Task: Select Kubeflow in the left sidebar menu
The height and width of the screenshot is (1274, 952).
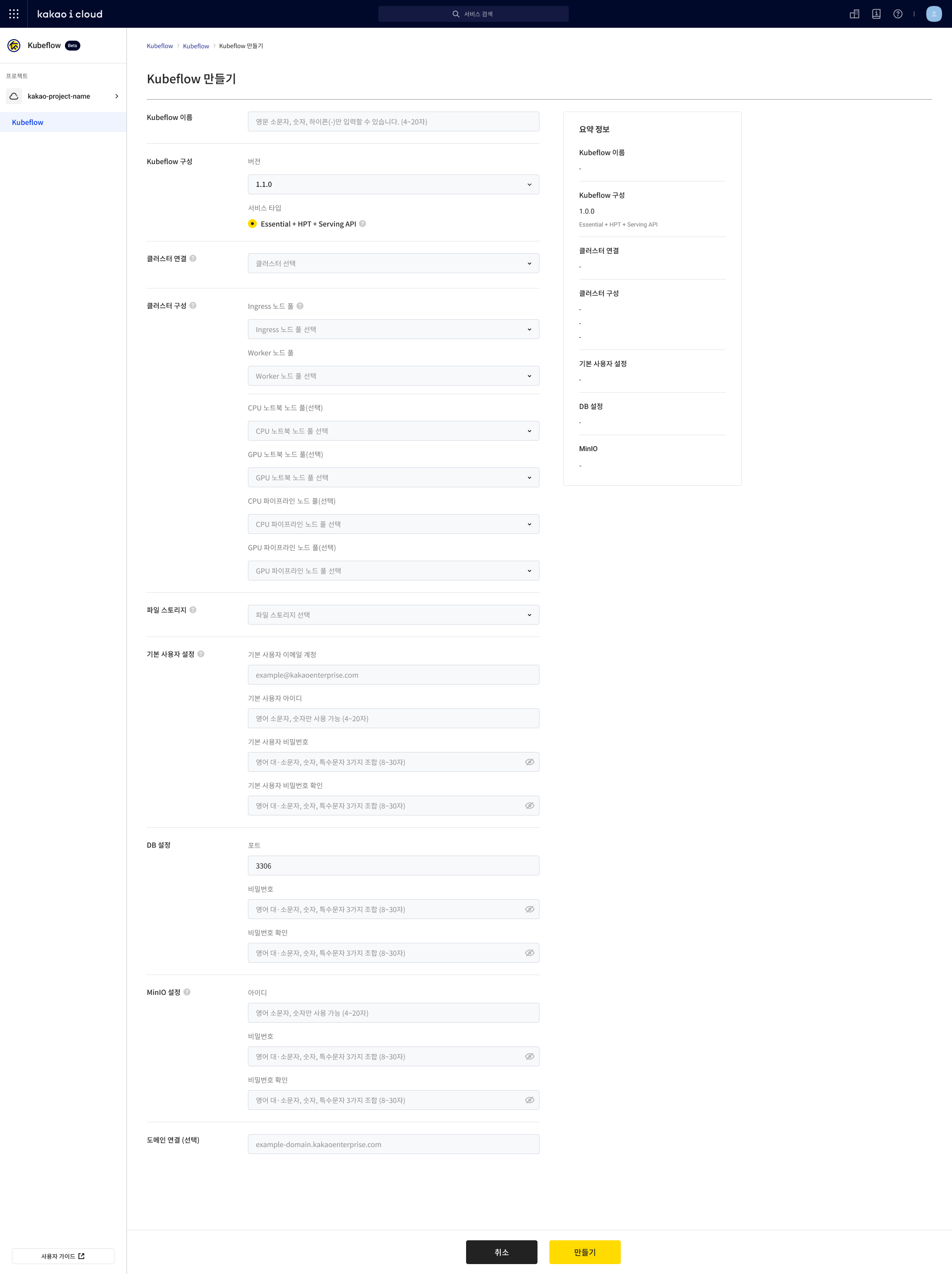Action: tap(27, 122)
